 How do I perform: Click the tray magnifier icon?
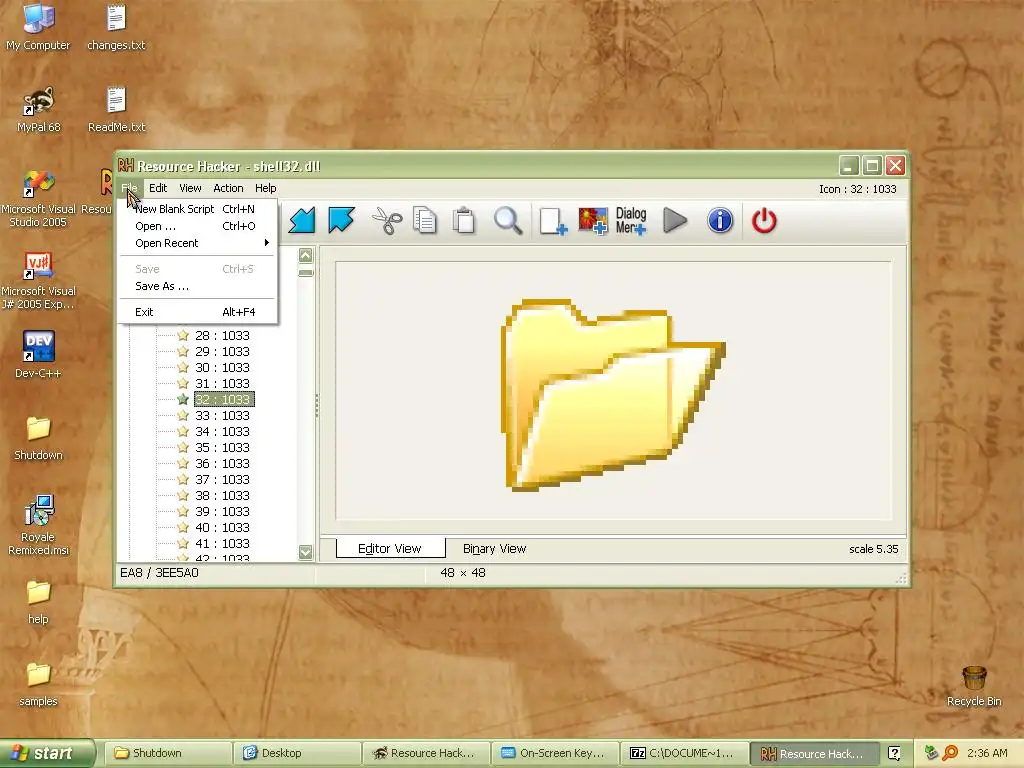click(950, 753)
